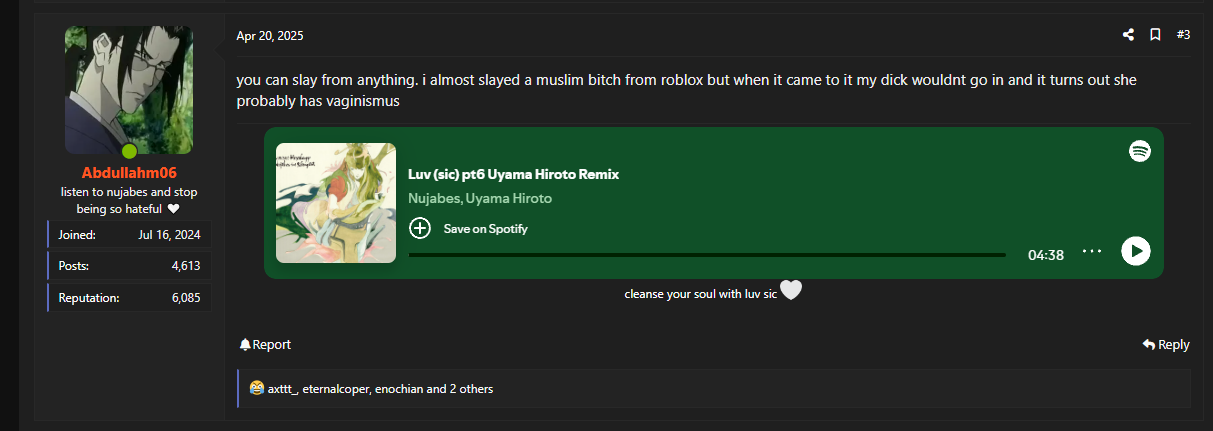
Task: Click the share icon on the post header
Action: 1128,35
